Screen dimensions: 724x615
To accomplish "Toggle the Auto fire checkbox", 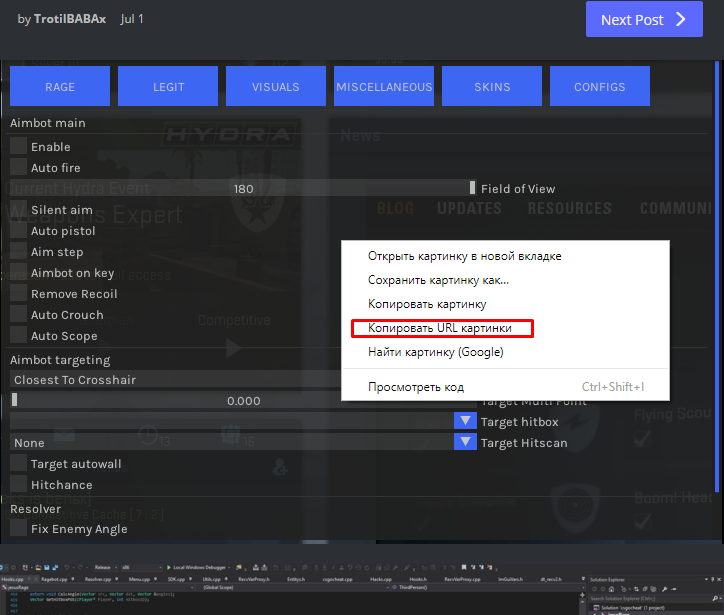I will click(18, 167).
